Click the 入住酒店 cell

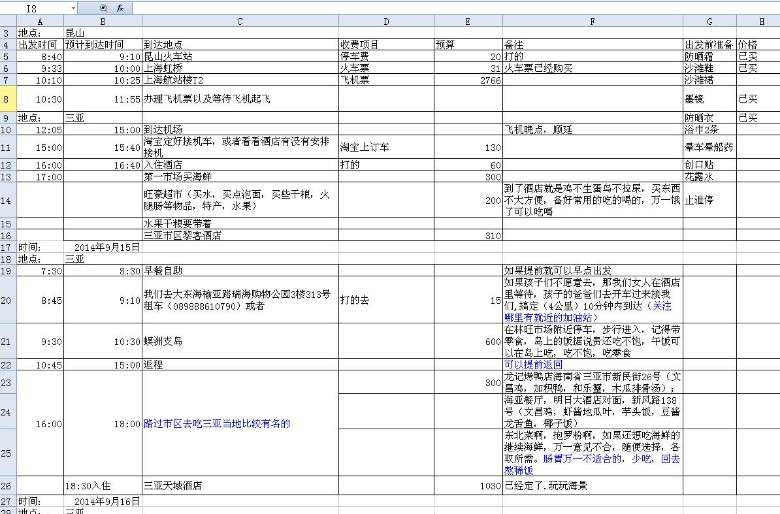click(x=240, y=165)
